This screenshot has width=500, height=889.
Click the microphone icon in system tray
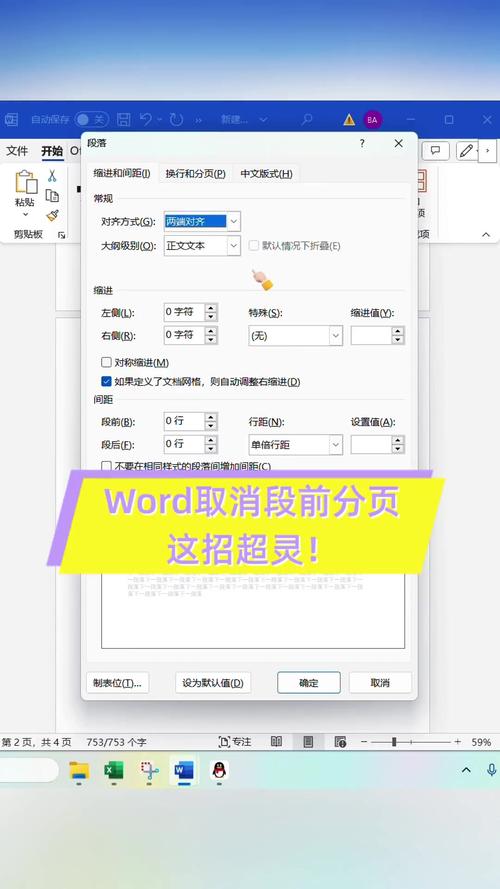(x=491, y=769)
